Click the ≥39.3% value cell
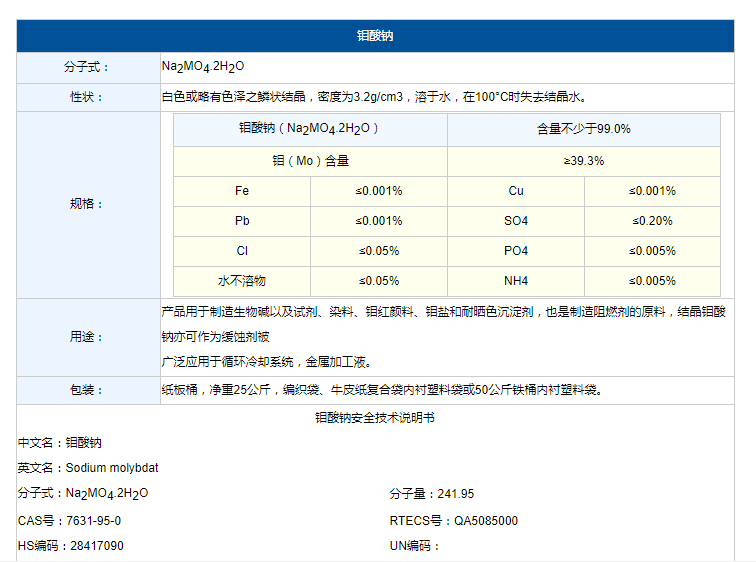The height and width of the screenshot is (562, 756). click(583, 160)
